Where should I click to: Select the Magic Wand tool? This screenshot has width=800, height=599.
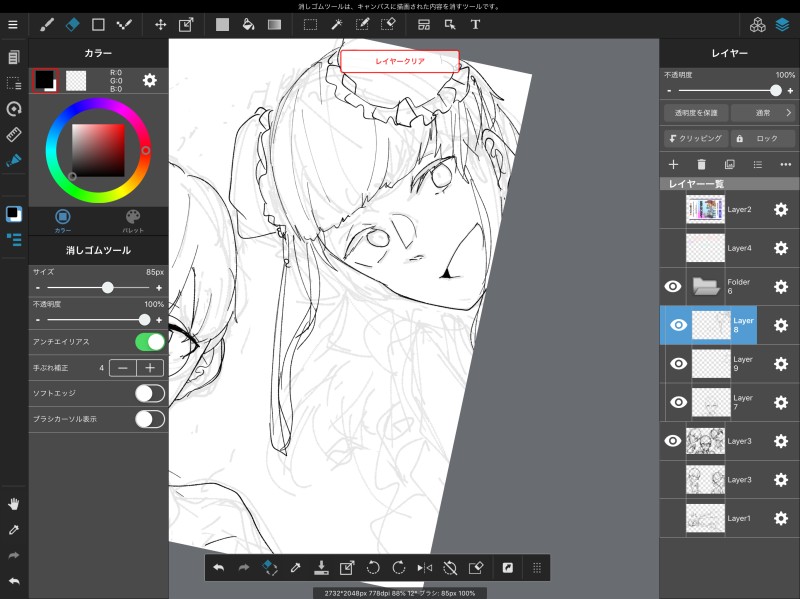(336, 24)
